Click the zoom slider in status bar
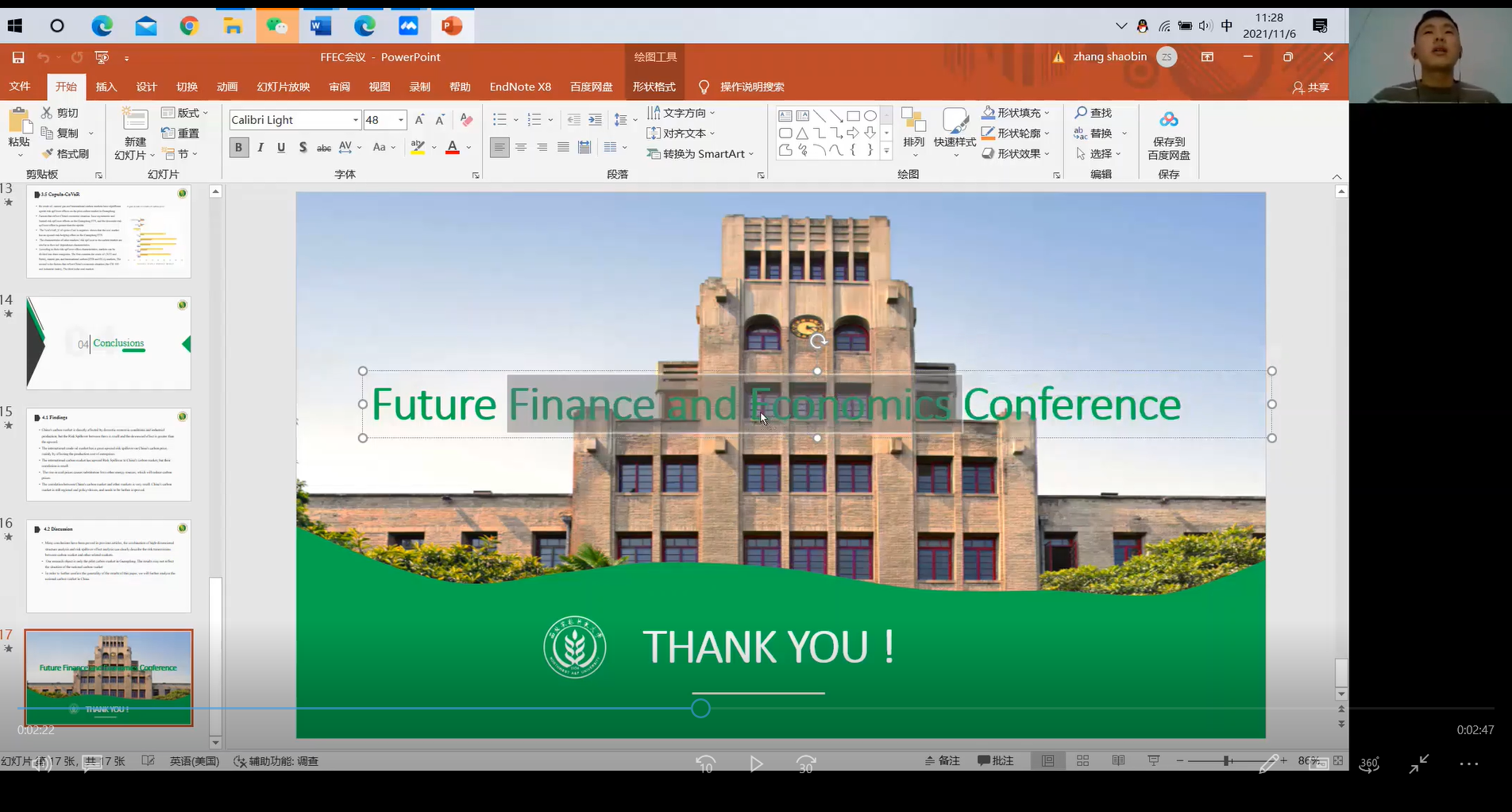Viewport: 1512px width, 812px height. [1227, 760]
